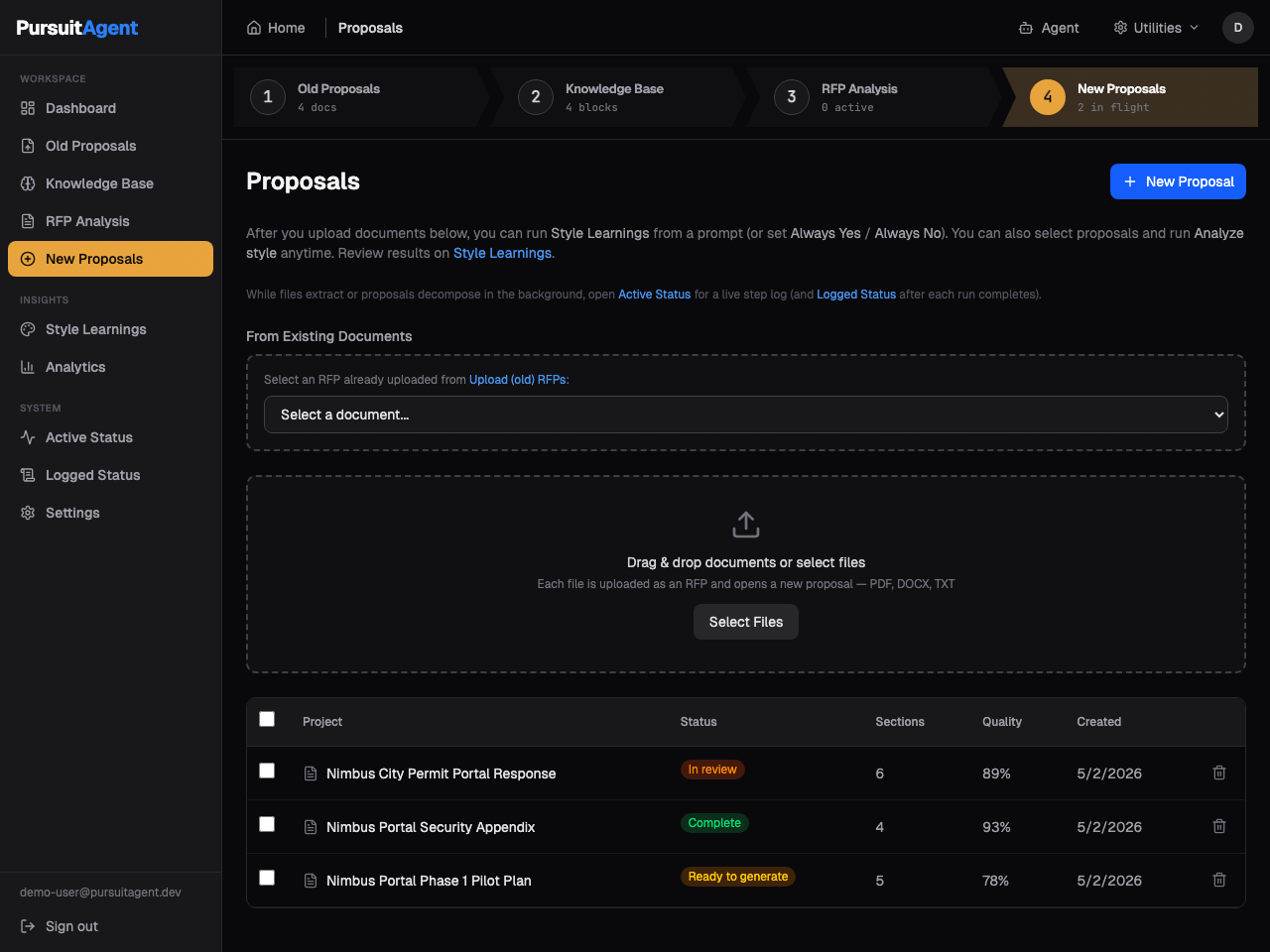This screenshot has height=952, width=1270.
Task: Click the 78% quality value
Action: [x=995, y=881]
